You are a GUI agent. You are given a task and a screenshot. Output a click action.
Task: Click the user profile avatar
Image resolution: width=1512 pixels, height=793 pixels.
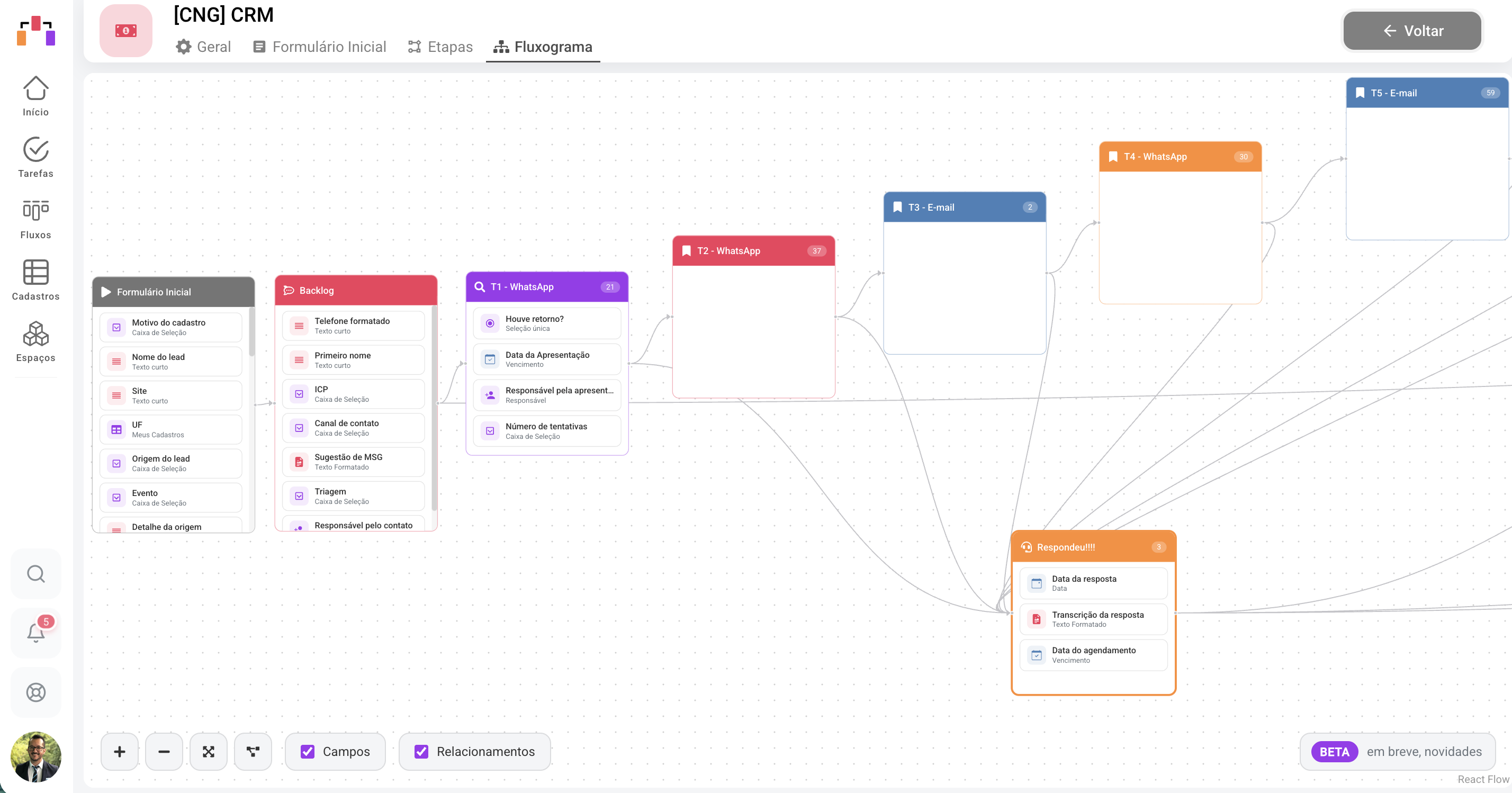coord(36,756)
